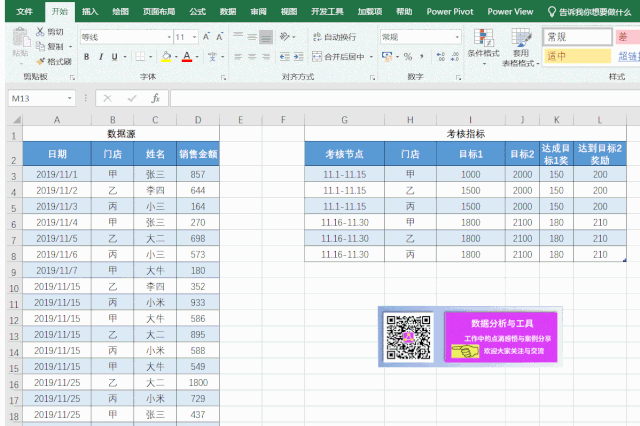640x426 pixels.
Task: Toggle Bold formatting
Action: click(87, 57)
